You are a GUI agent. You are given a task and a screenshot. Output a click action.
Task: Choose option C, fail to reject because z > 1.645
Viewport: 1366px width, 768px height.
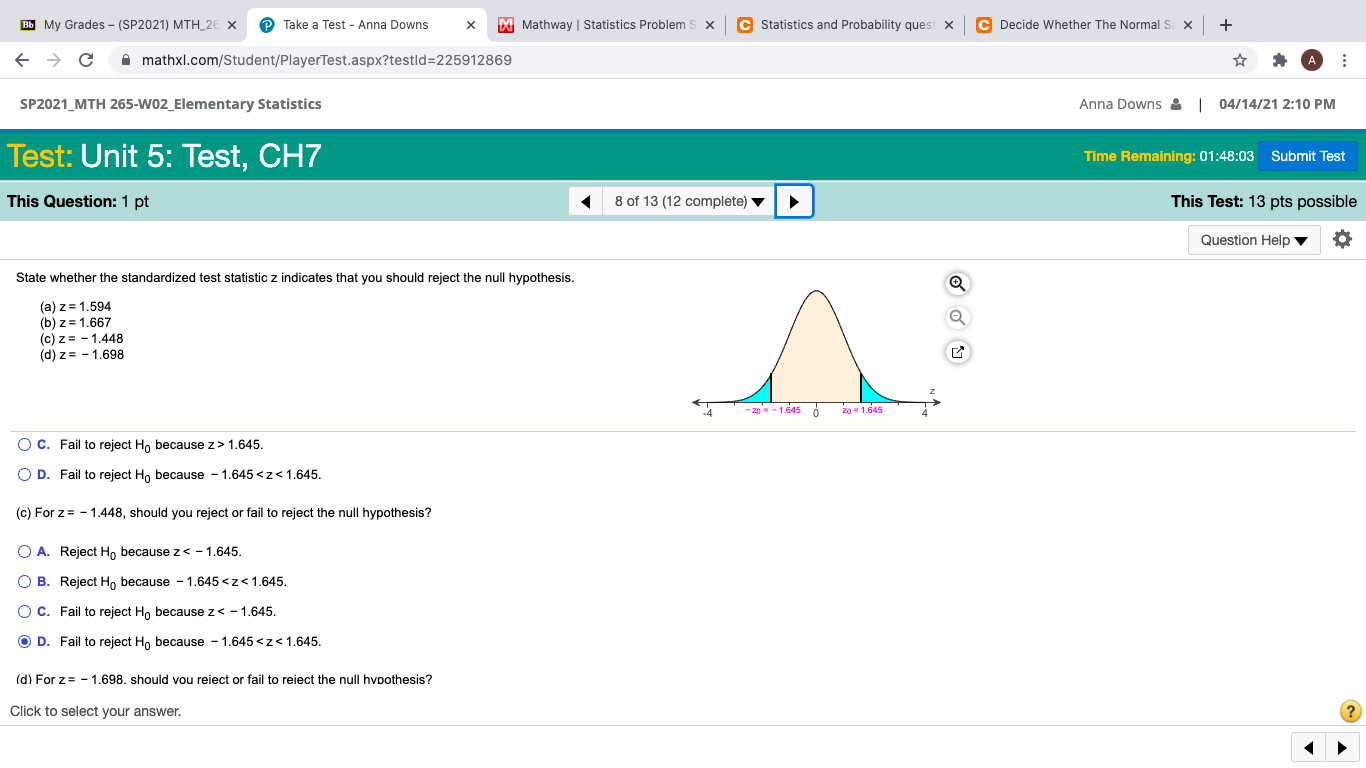tap(24, 444)
